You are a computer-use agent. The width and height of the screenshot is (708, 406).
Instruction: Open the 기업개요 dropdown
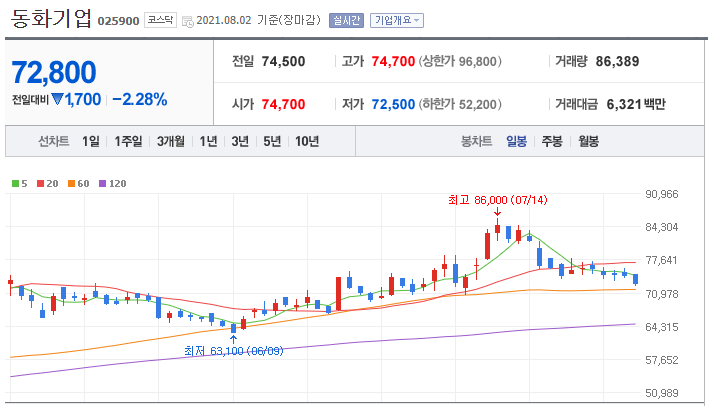(x=397, y=20)
